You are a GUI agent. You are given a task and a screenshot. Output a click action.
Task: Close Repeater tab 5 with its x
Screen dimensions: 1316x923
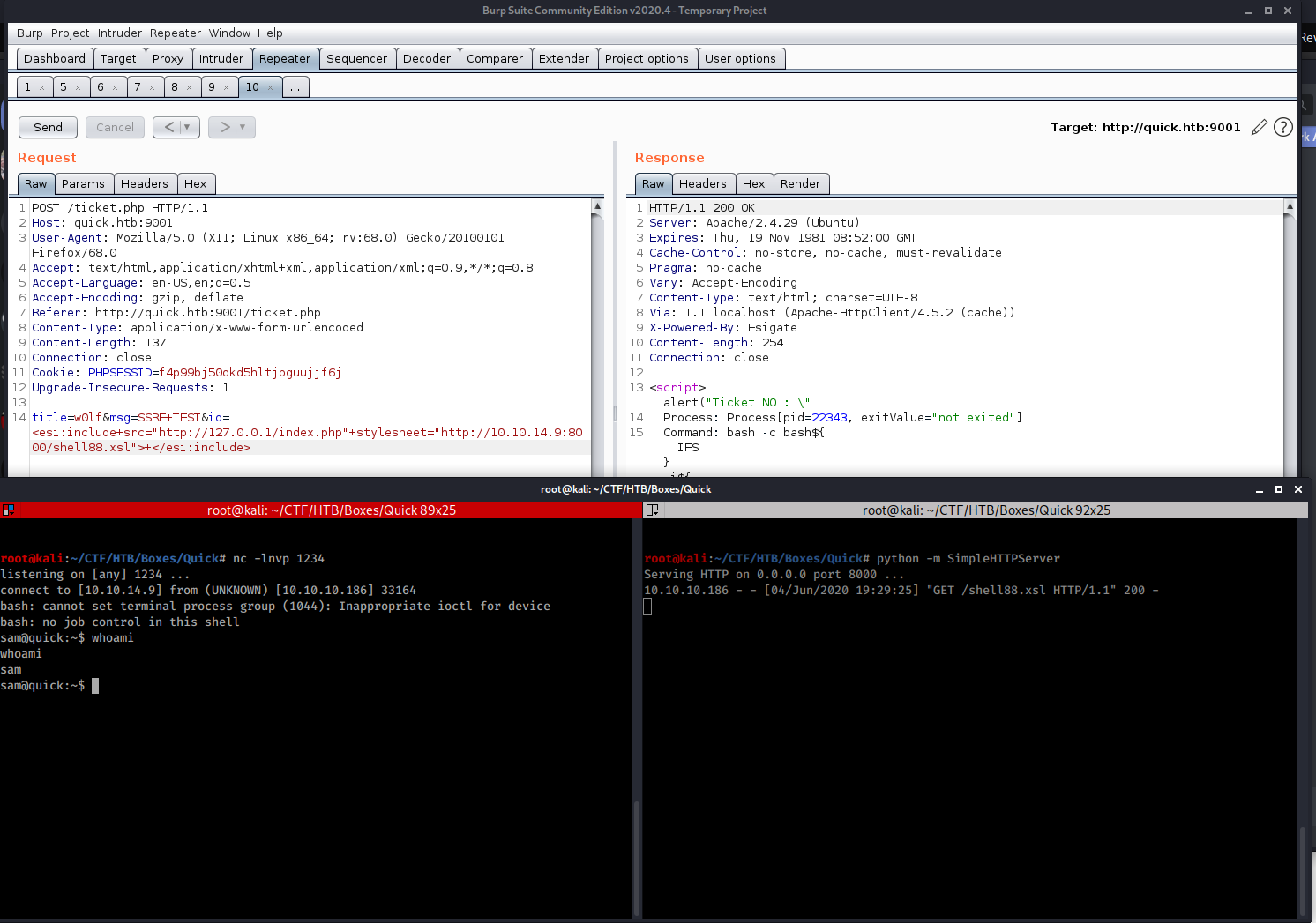tap(78, 87)
